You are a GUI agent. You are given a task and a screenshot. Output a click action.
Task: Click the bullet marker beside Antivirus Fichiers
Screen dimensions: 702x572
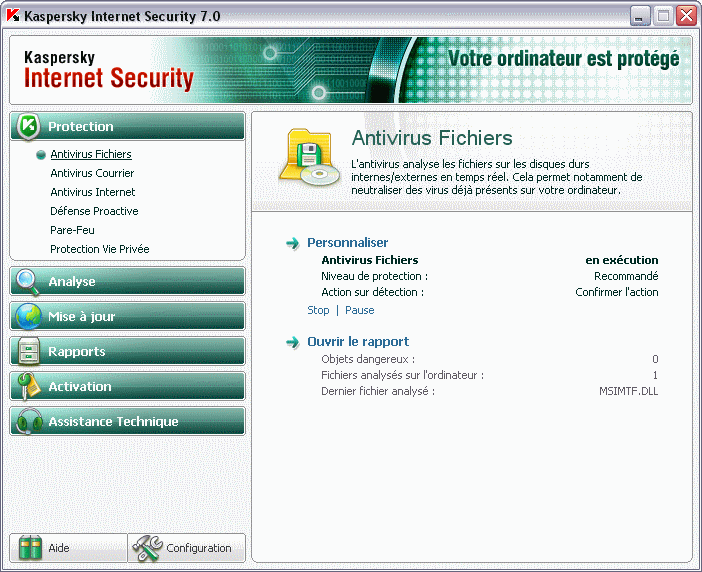click(41, 155)
